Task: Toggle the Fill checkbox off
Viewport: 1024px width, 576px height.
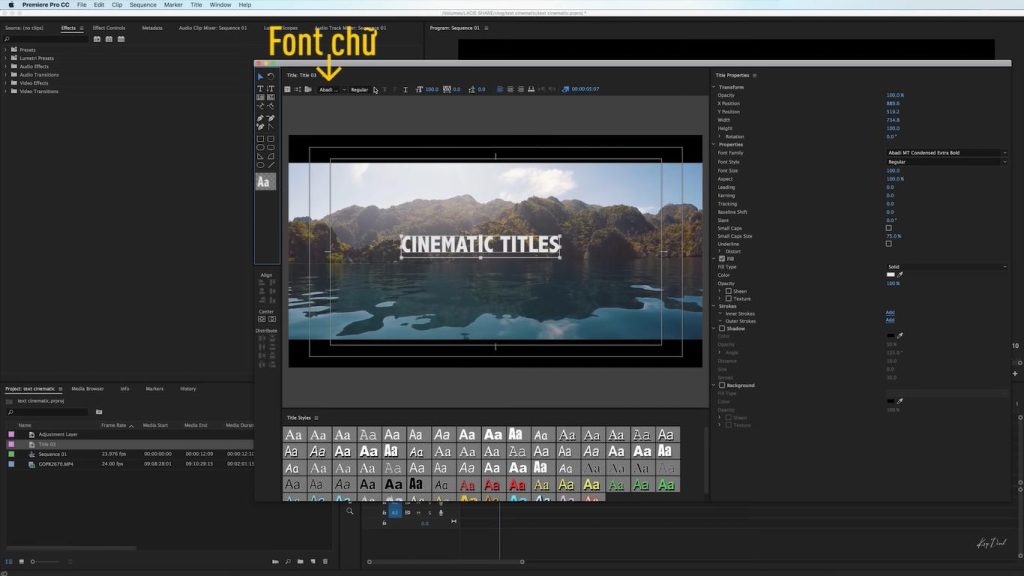Action: [722, 259]
